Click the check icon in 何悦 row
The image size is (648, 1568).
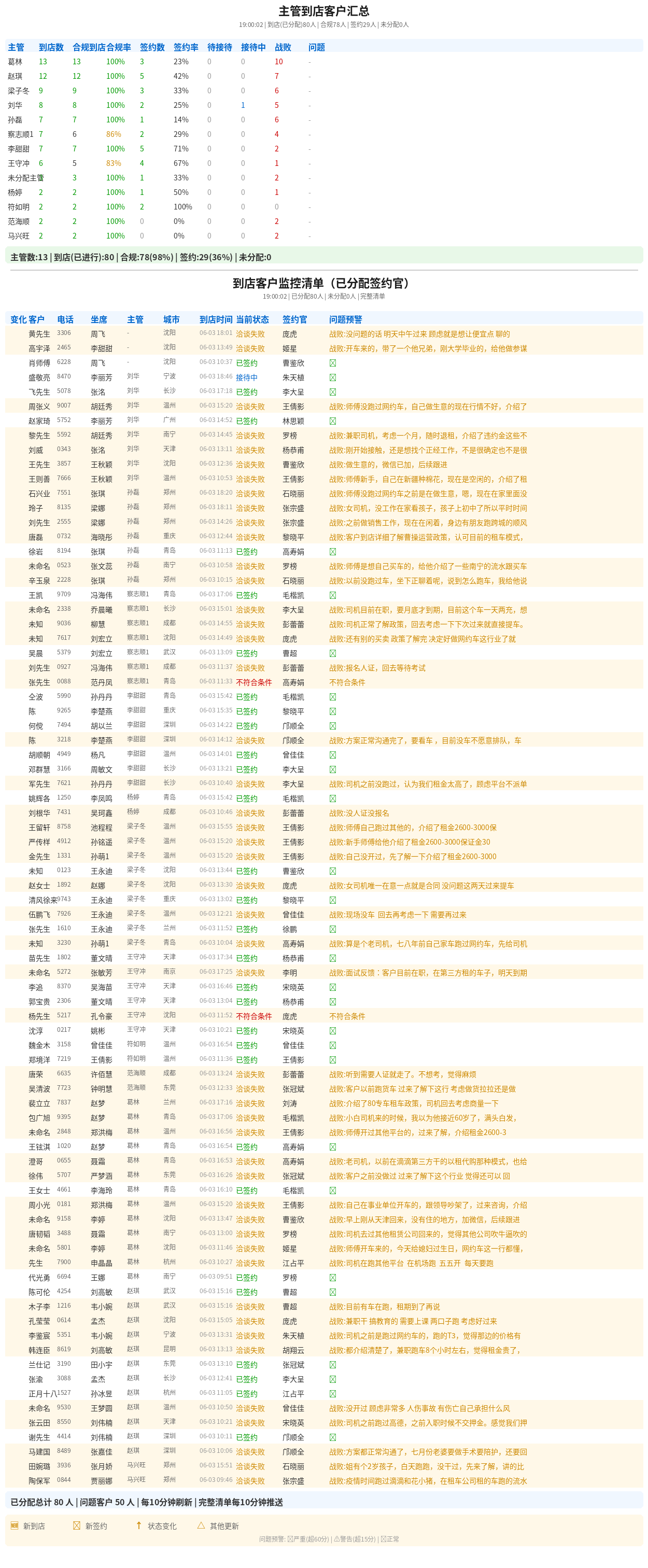coord(333,725)
